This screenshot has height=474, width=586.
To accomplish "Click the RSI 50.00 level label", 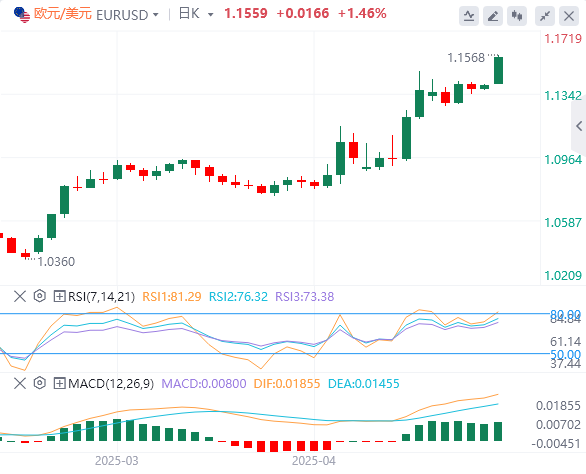I will pyautogui.click(x=565, y=354).
